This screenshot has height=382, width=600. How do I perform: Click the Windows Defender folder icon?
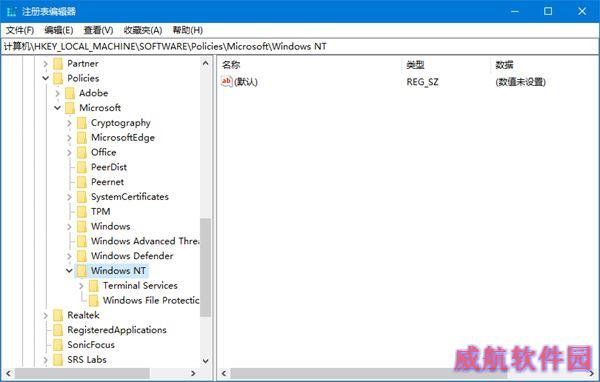[82, 256]
